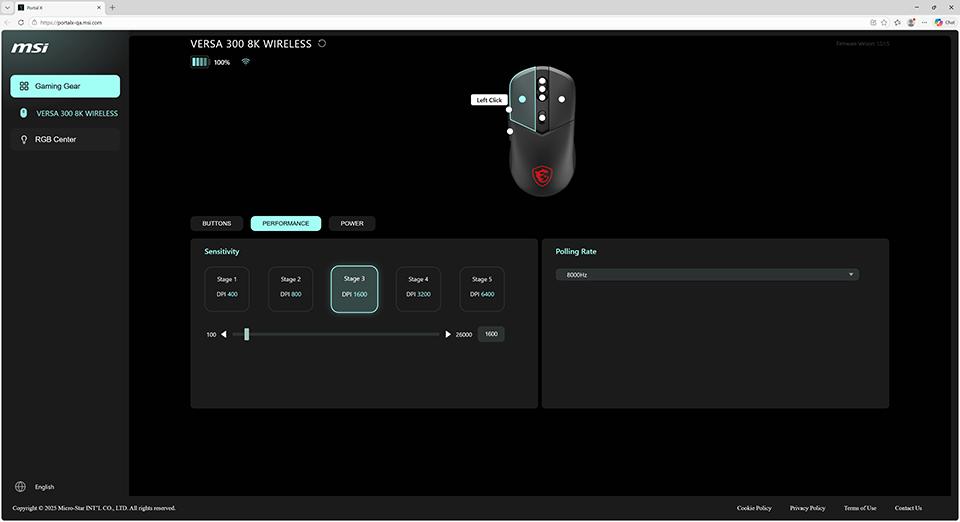Viewport: 960px width, 522px height.
Task: Open the tab list chevron in the browser
Action: pyautogui.click(x=7, y=8)
